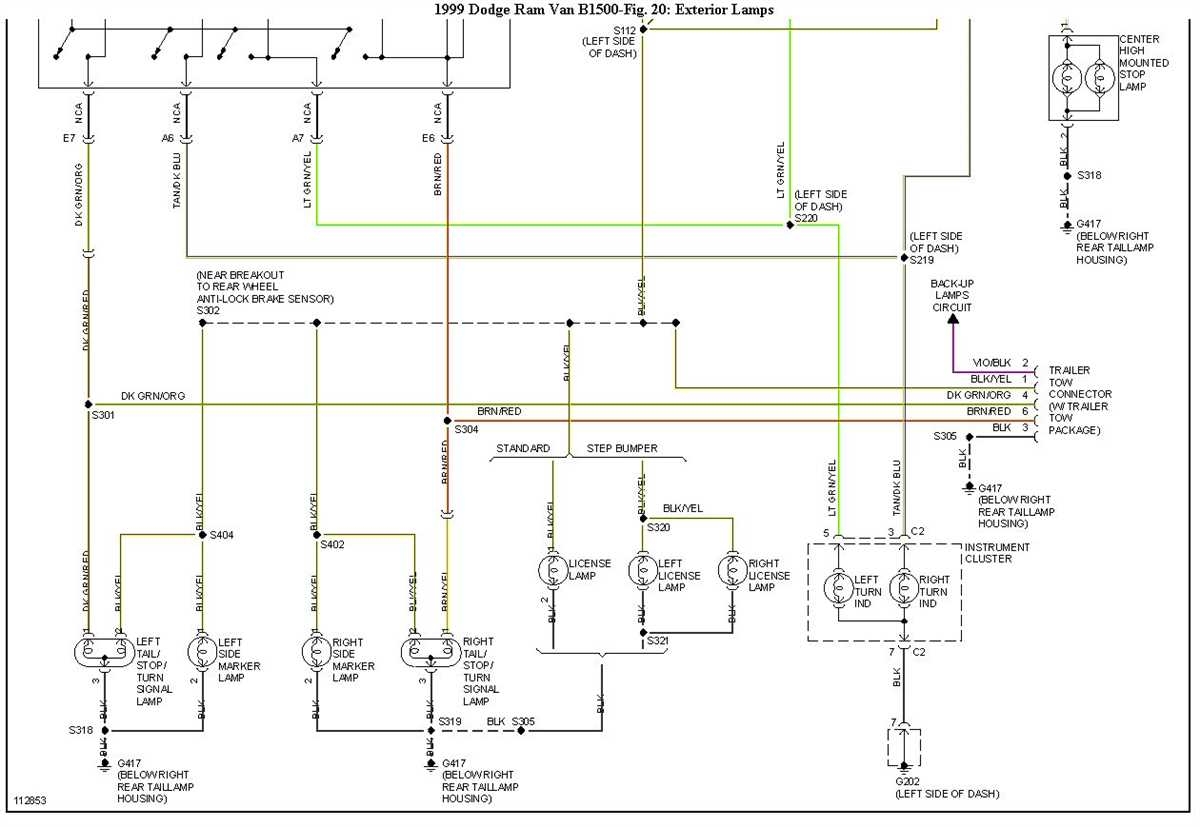Expand splice S304 on the BRN/RED wire

[446, 420]
